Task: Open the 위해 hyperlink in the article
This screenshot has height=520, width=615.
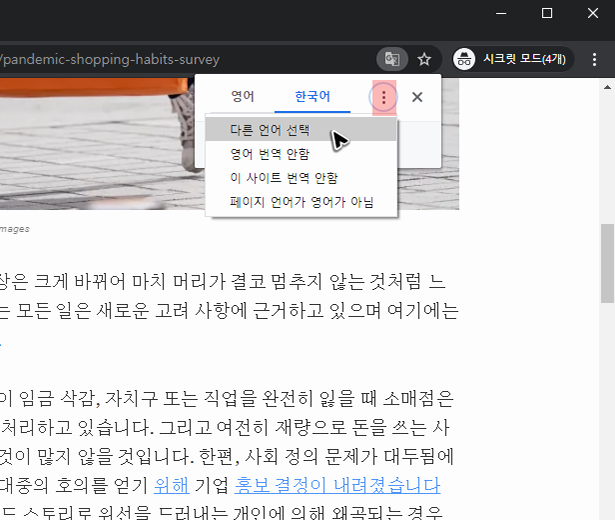Action: pyautogui.click(x=171, y=485)
